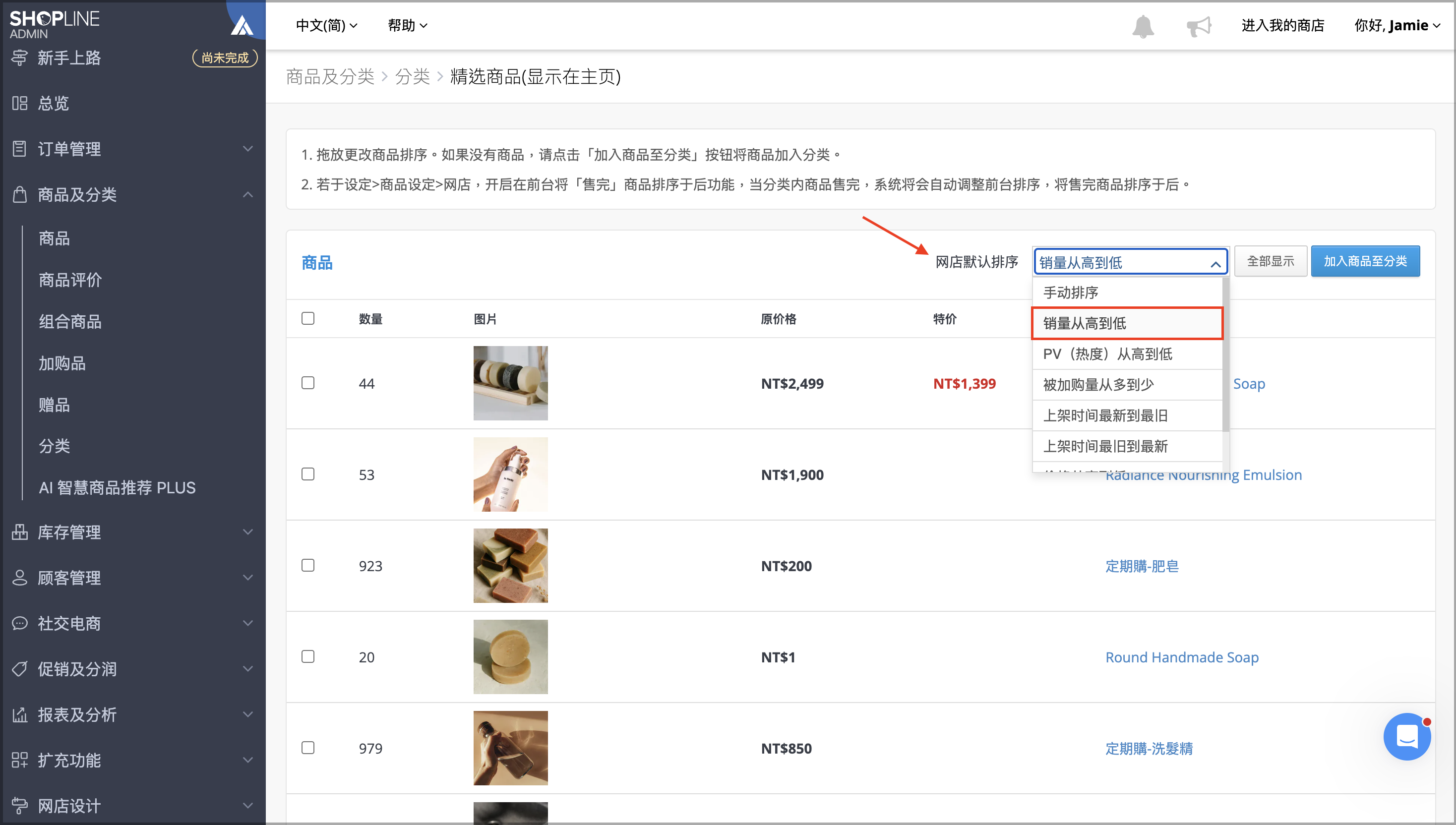
Task: Open the announcements megaphone icon
Action: click(1198, 26)
